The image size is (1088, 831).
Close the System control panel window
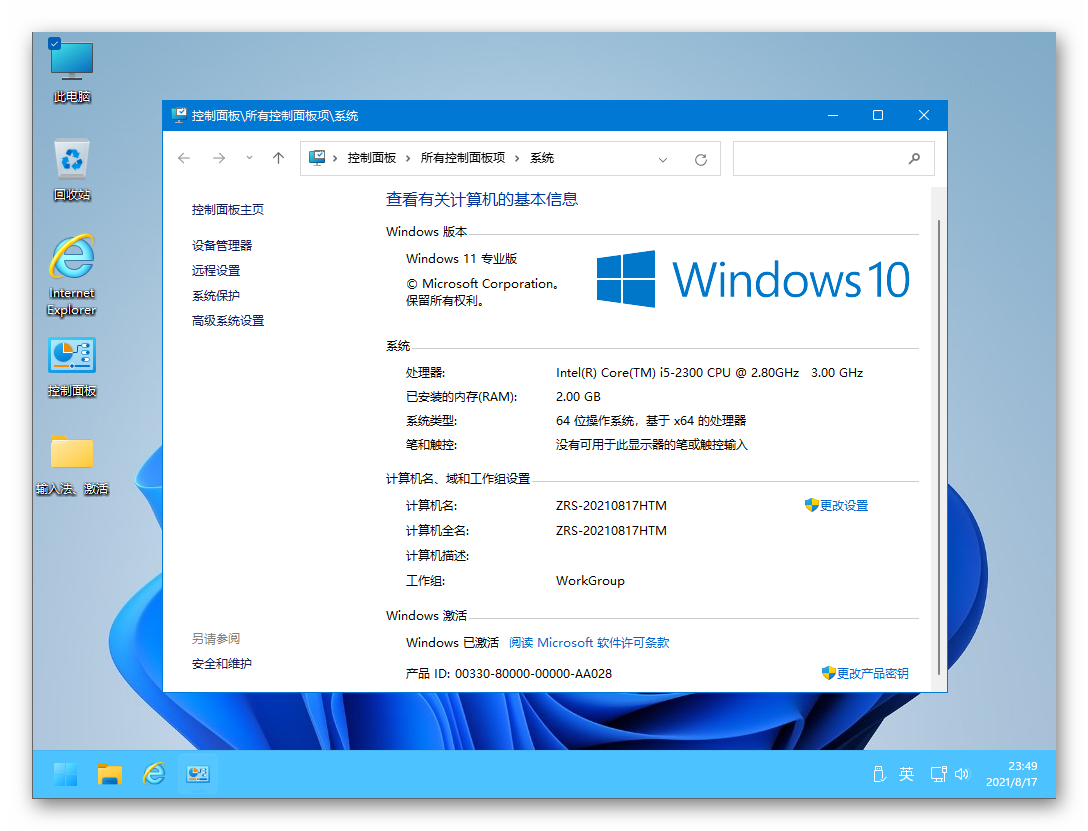click(924, 115)
